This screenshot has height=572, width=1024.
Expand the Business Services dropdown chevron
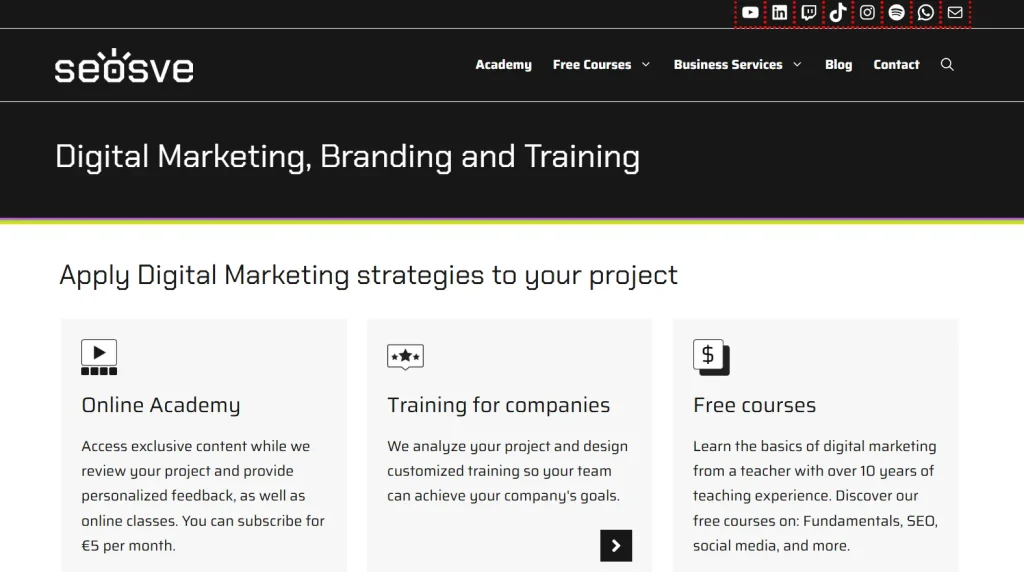click(797, 64)
